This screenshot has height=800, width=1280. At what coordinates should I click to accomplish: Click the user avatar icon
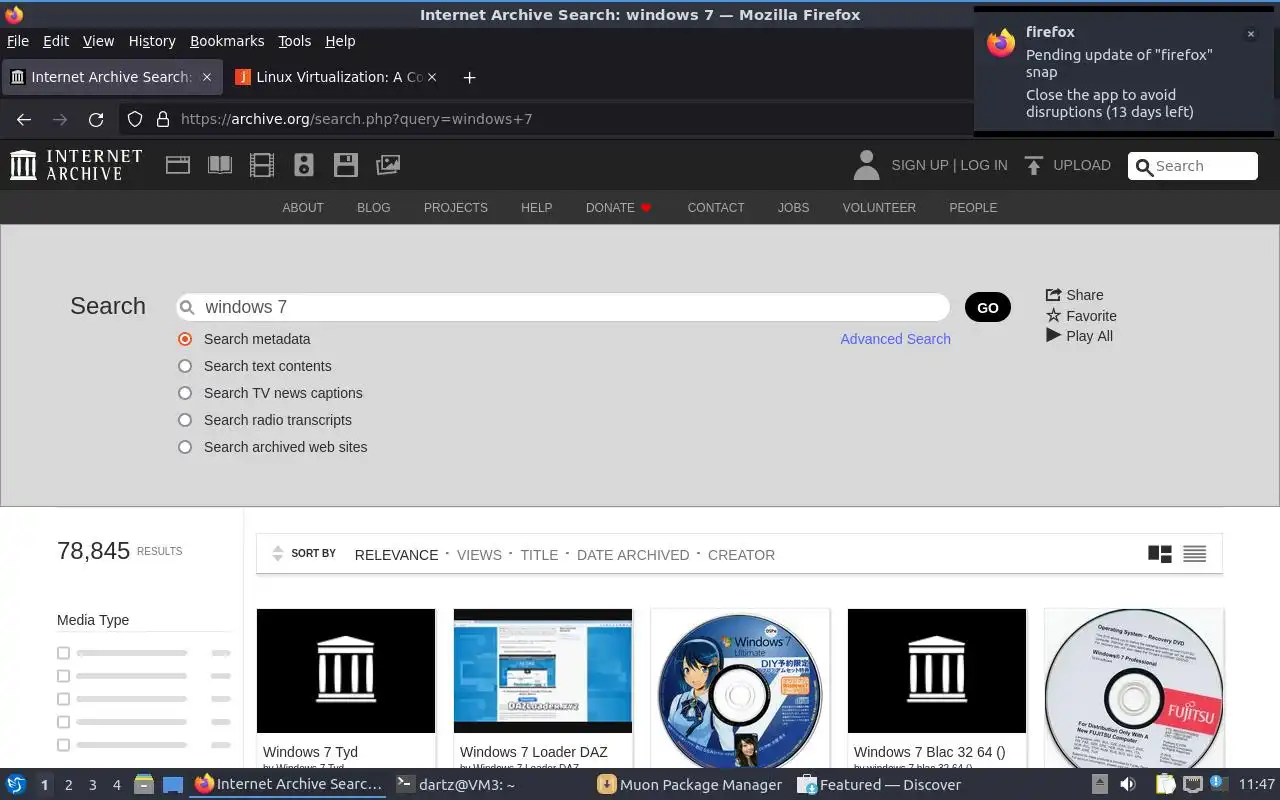[866, 165]
